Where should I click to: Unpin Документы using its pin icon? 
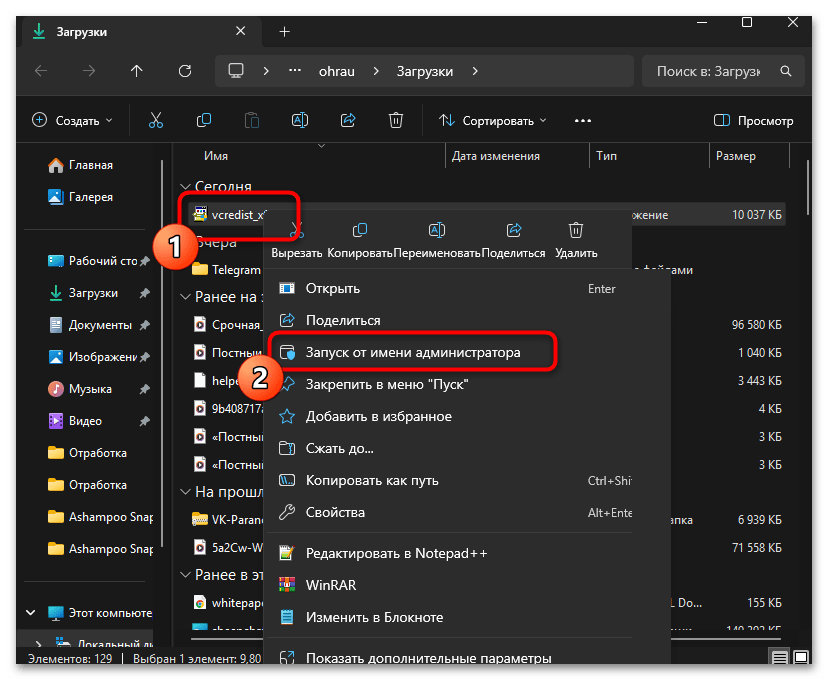point(145,325)
